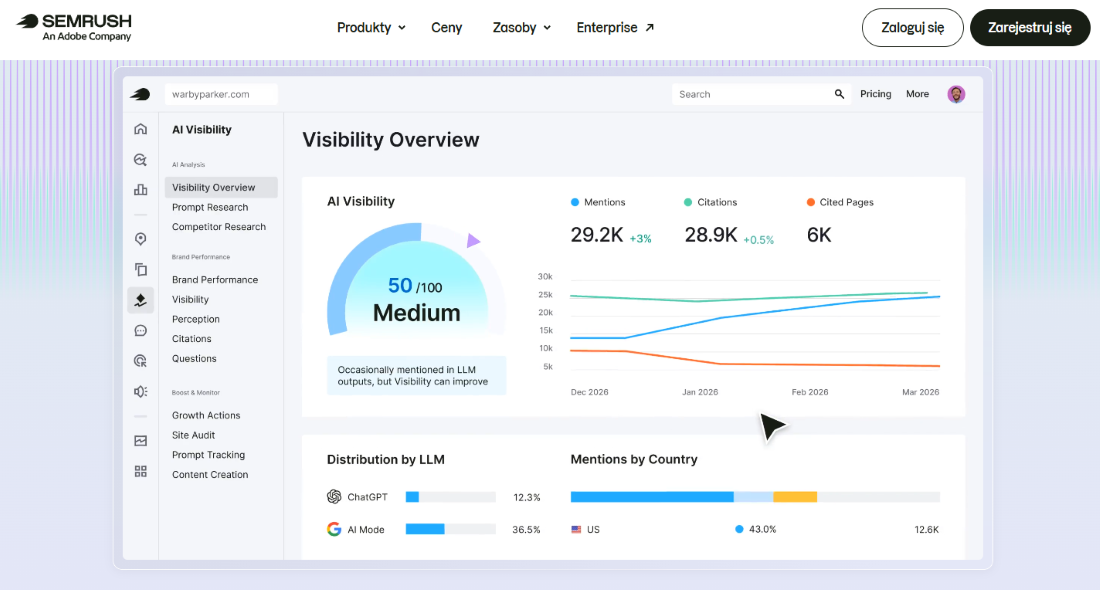Open Site Audit in the sidebar
Viewport: 1100px width, 590px height.
tap(194, 435)
